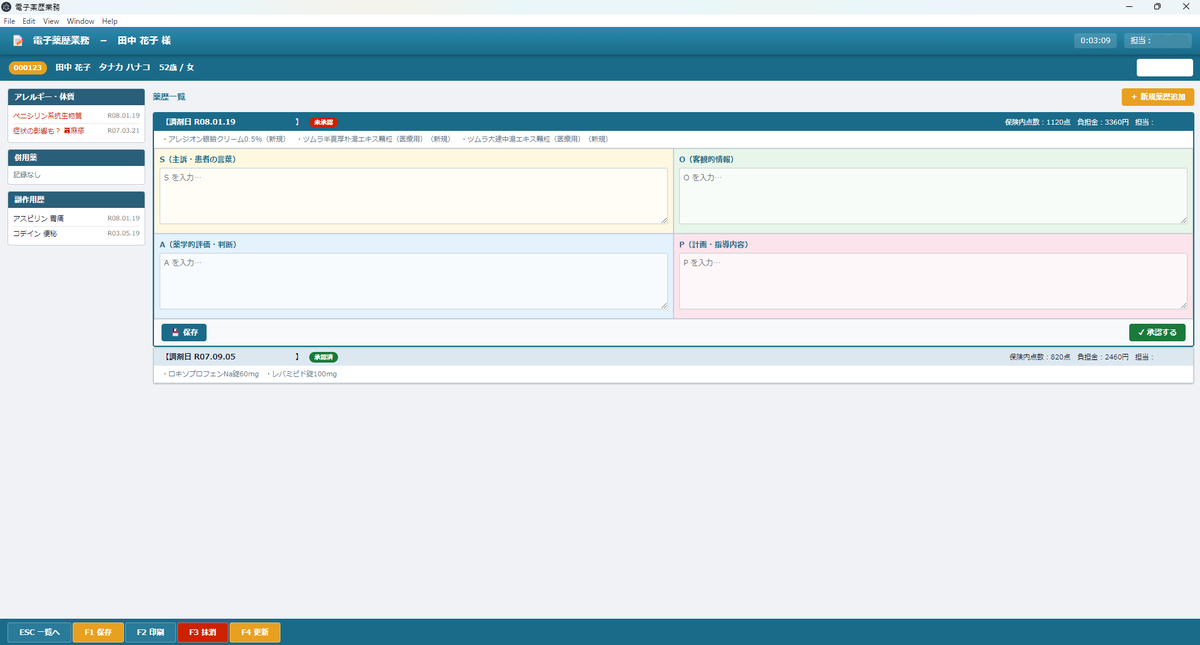Screen dimensions: 1200x645
Task: Click the patient name 田中 花子 in info bar
Action: [x=73, y=67]
